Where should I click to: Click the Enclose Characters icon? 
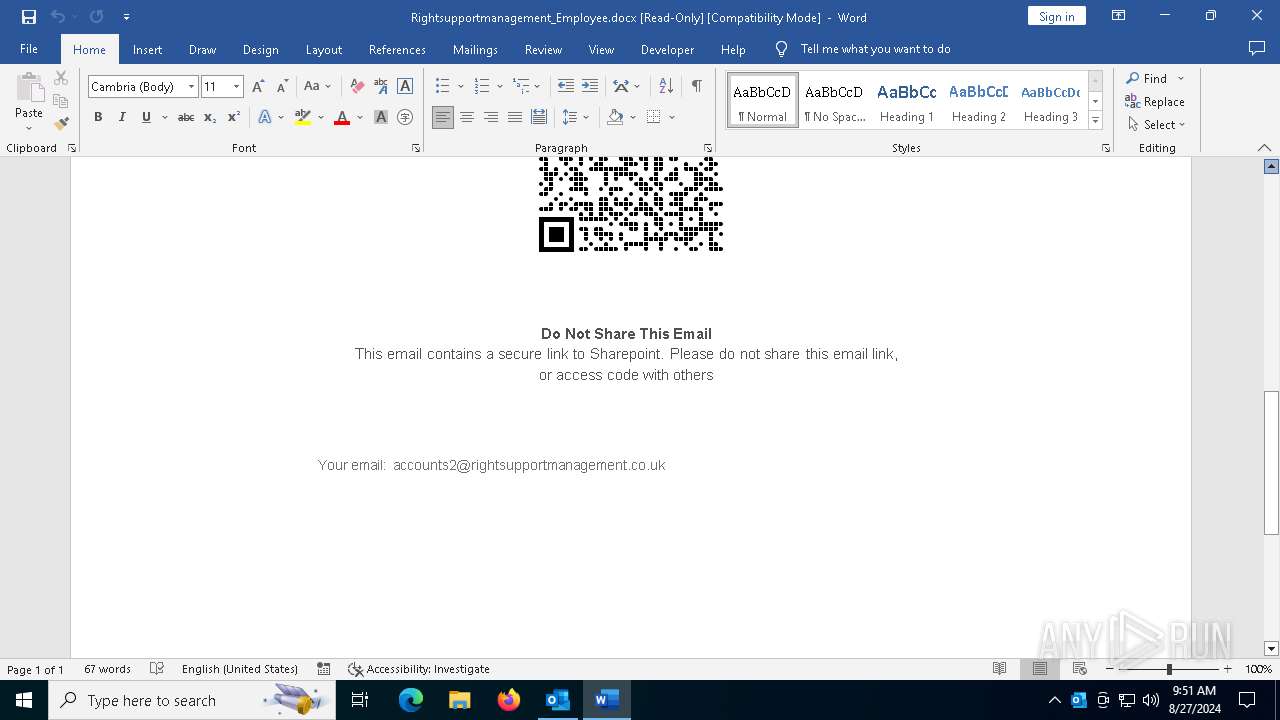pos(405,117)
